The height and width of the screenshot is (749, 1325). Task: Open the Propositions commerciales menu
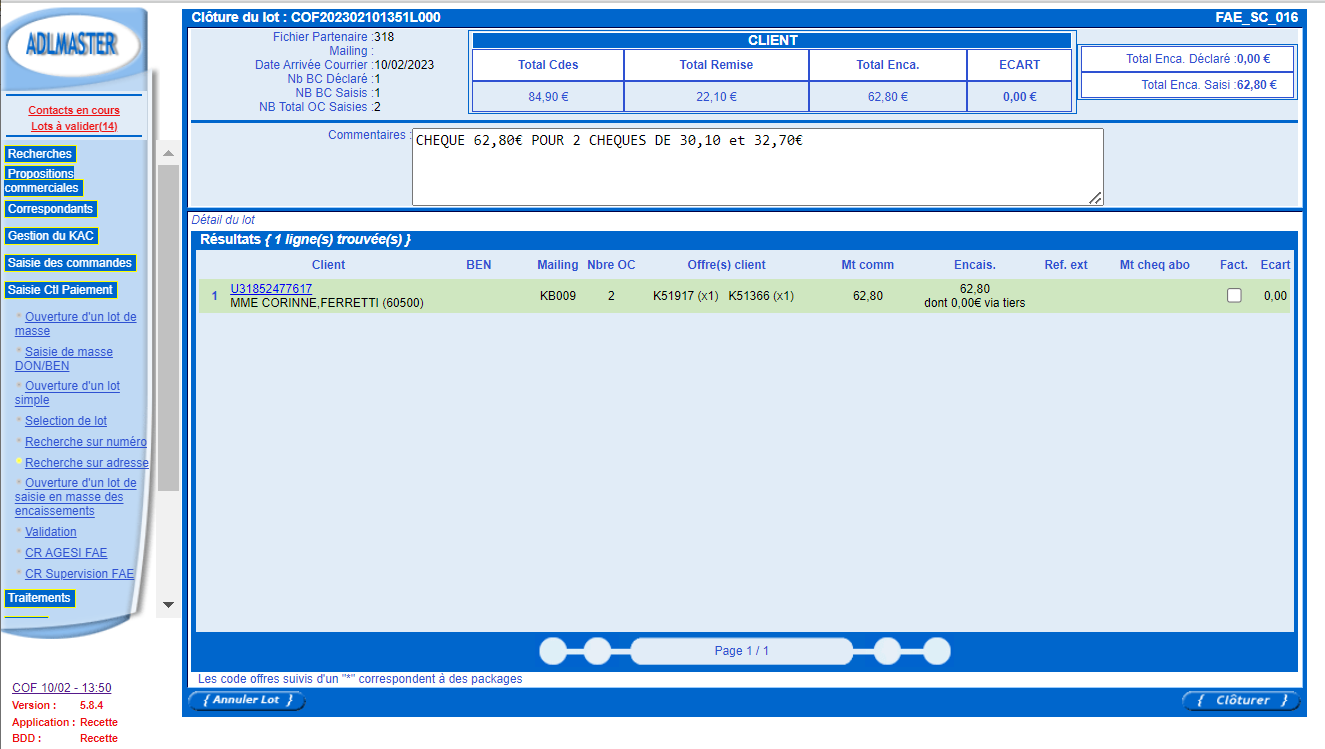tap(42, 181)
